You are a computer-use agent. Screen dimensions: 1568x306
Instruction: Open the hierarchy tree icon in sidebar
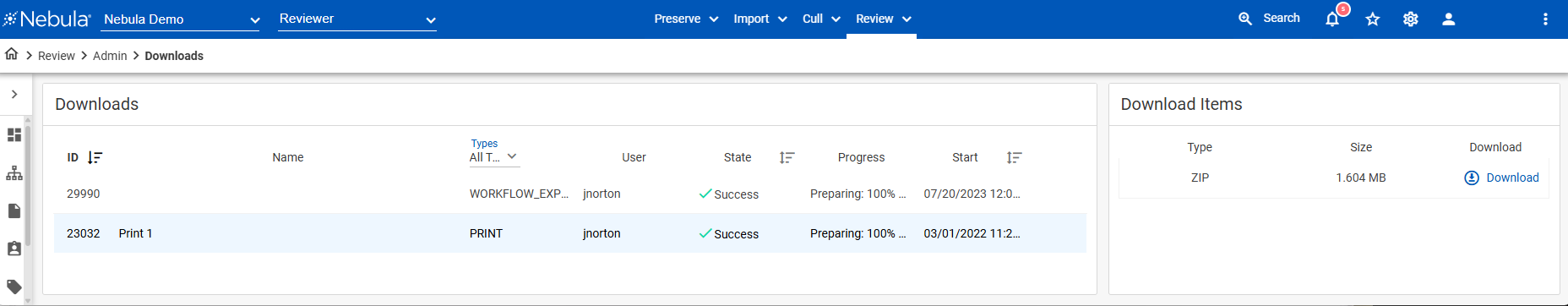14,173
